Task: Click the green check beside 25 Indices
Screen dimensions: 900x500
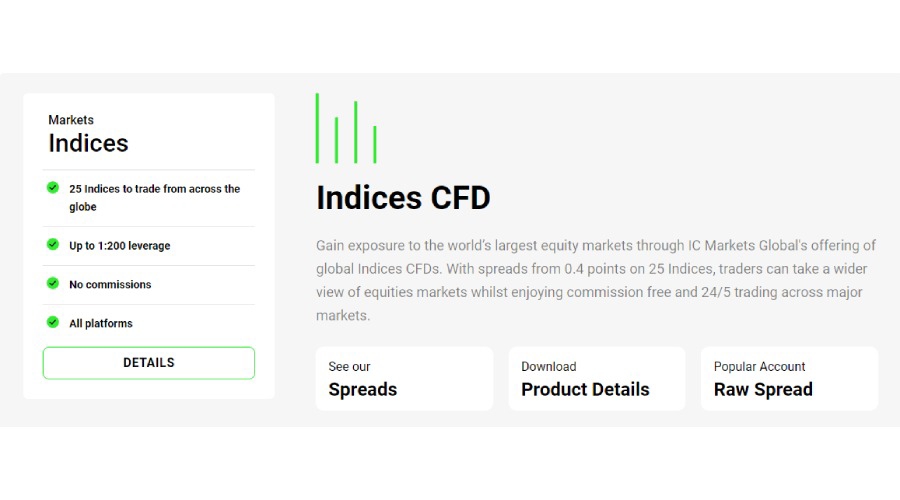Action: [x=53, y=187]
